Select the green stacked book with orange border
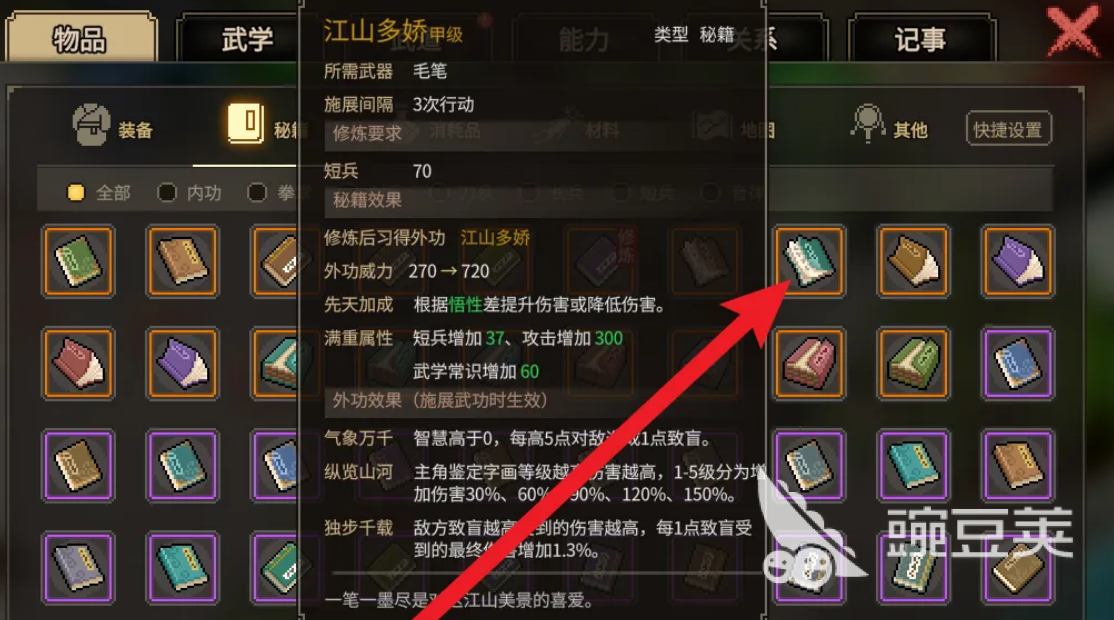 (913, 363)
